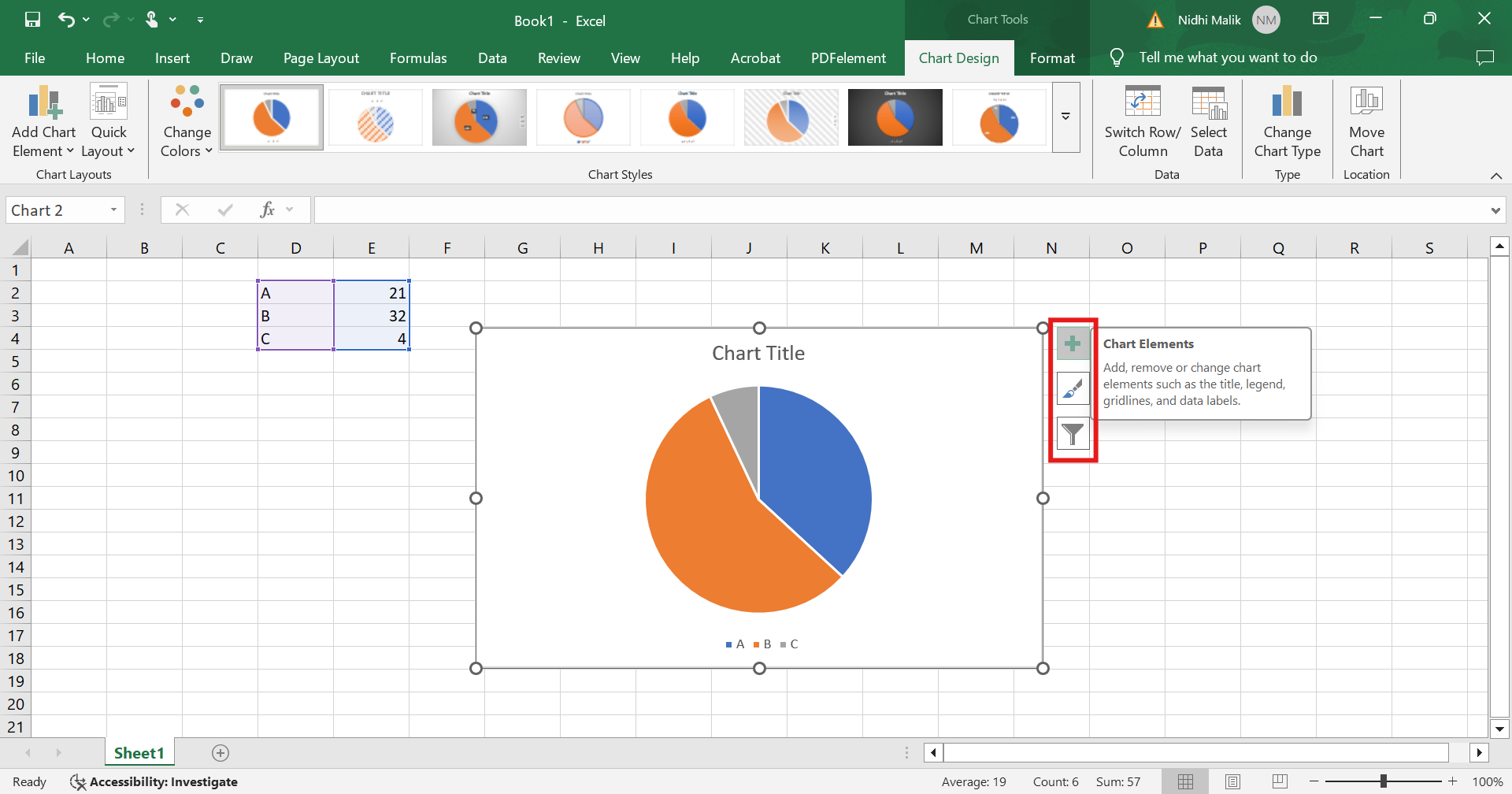
Task: Open the Name Box dropdown arrow
Action: 114,210
